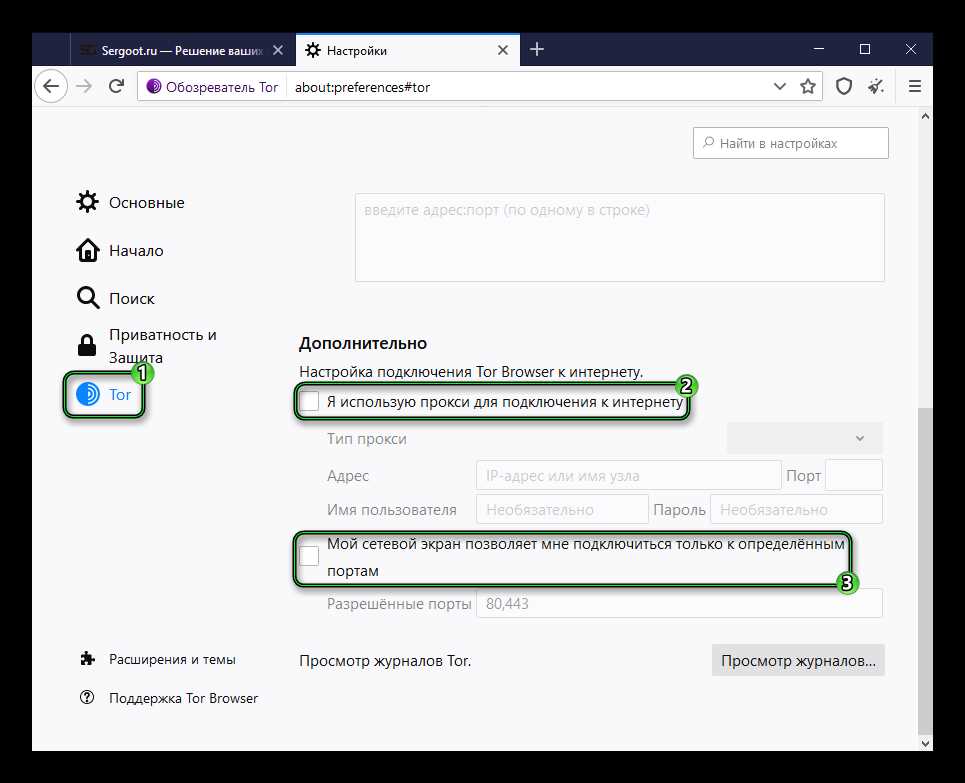Select the Настройки tab
Screen dimensions: 965x783
click(x=407, y=50)
